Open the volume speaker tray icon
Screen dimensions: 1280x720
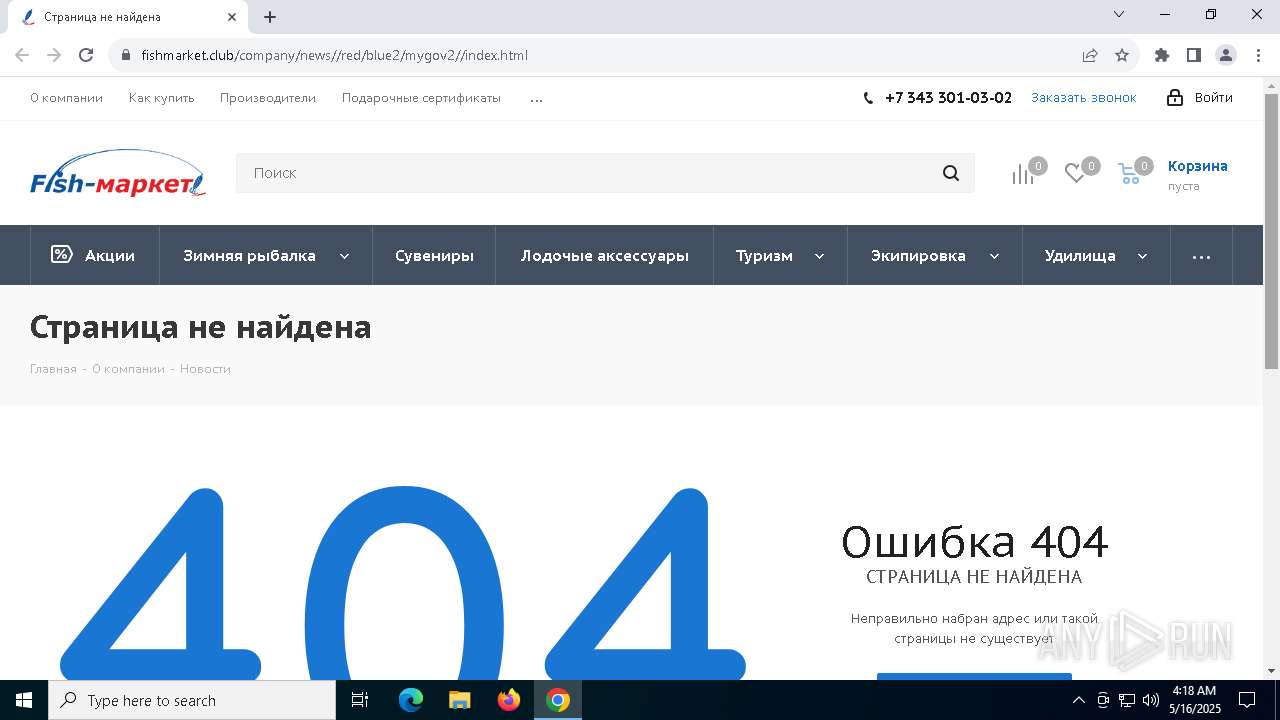1150,700
